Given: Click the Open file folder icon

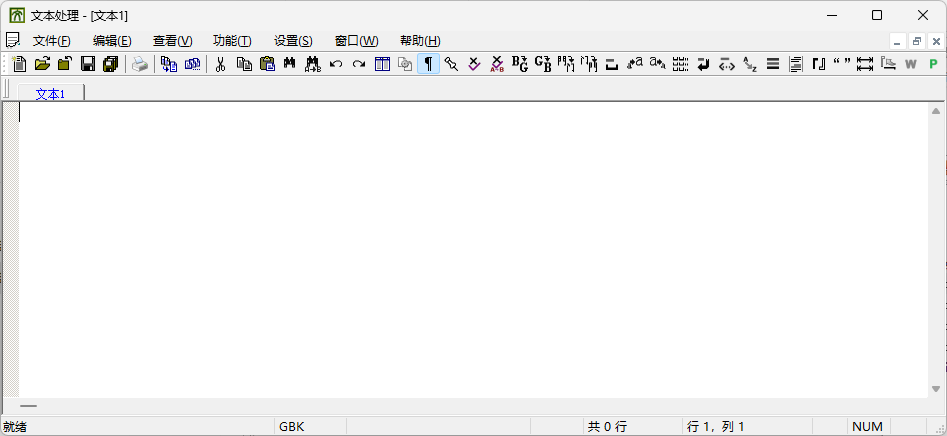Looking at the screenshot, I should [x=42, y=64].
